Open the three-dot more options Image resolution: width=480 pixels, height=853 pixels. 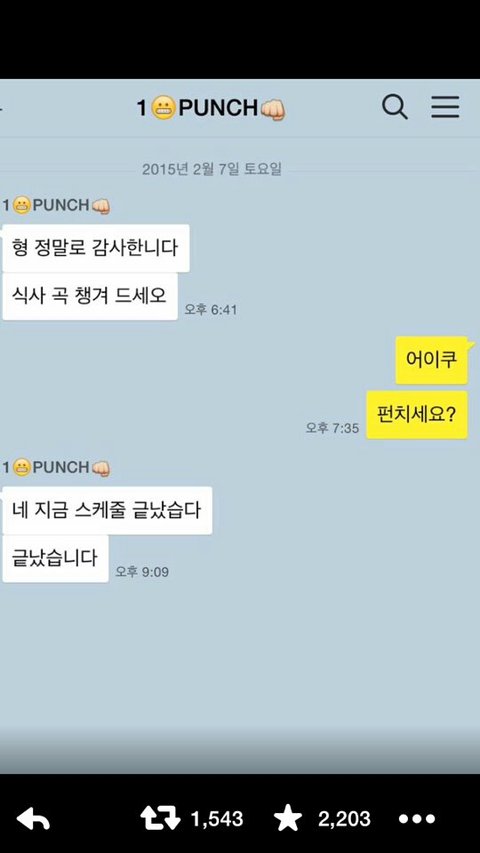pos(417,819)
